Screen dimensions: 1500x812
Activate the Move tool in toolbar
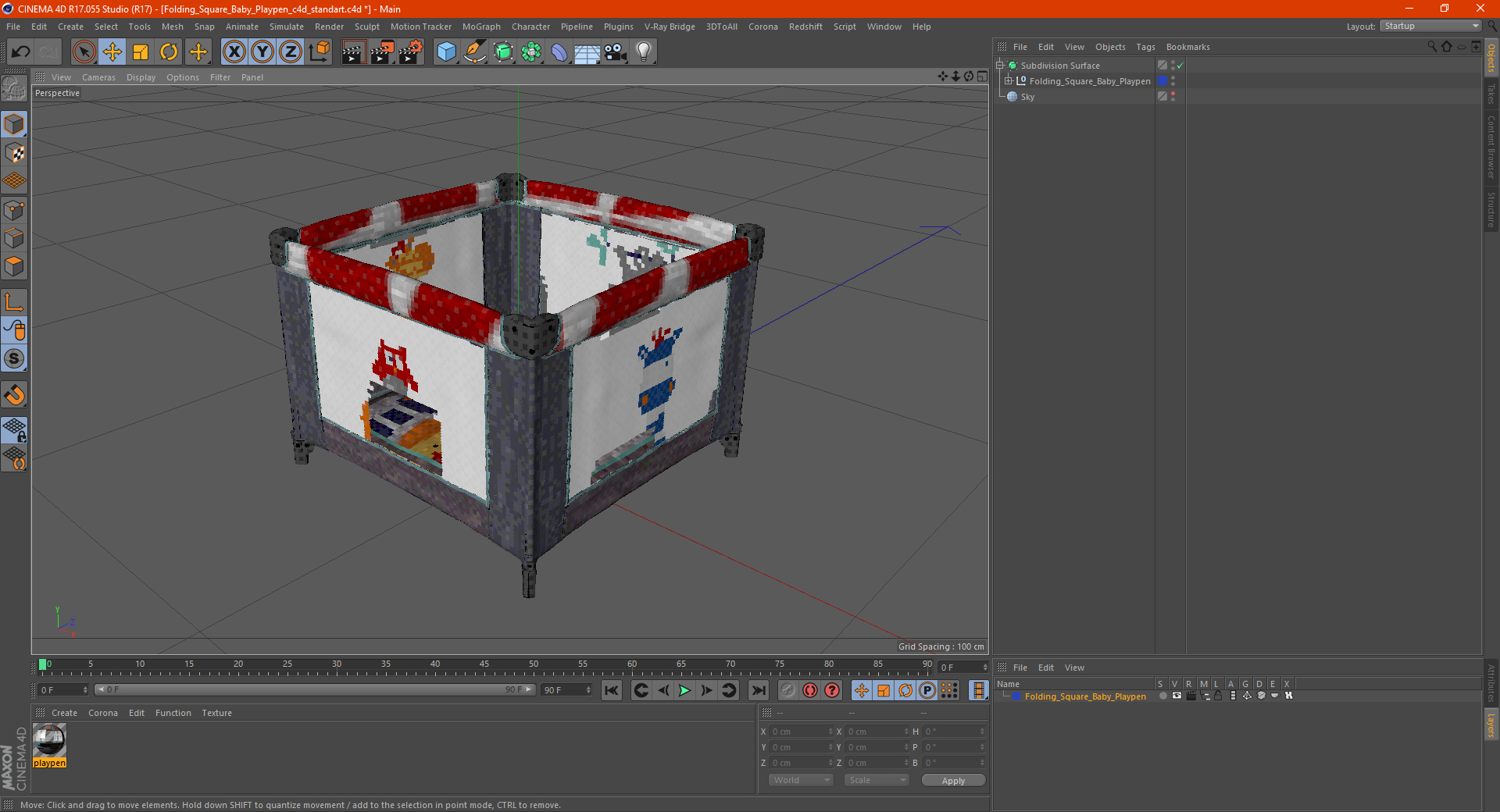[x=112, y=52]
